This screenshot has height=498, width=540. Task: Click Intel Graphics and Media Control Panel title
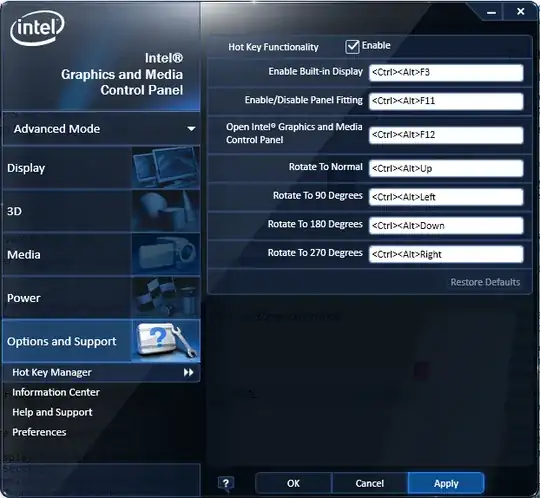click(122, 74)
